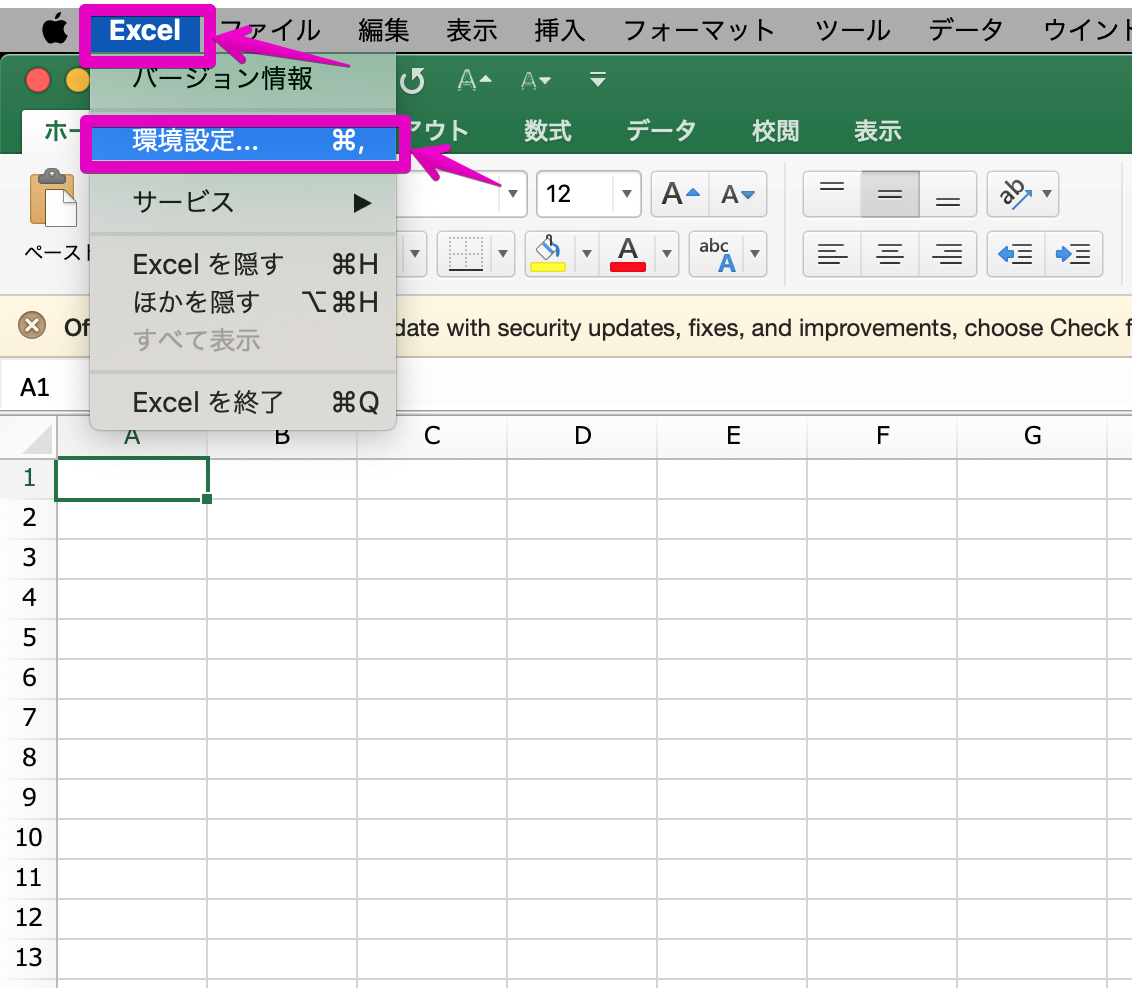The width and height of the screenshot is (1132, 988).
Task: Expand the サービス submenu
Action: [x=243, y=202]
